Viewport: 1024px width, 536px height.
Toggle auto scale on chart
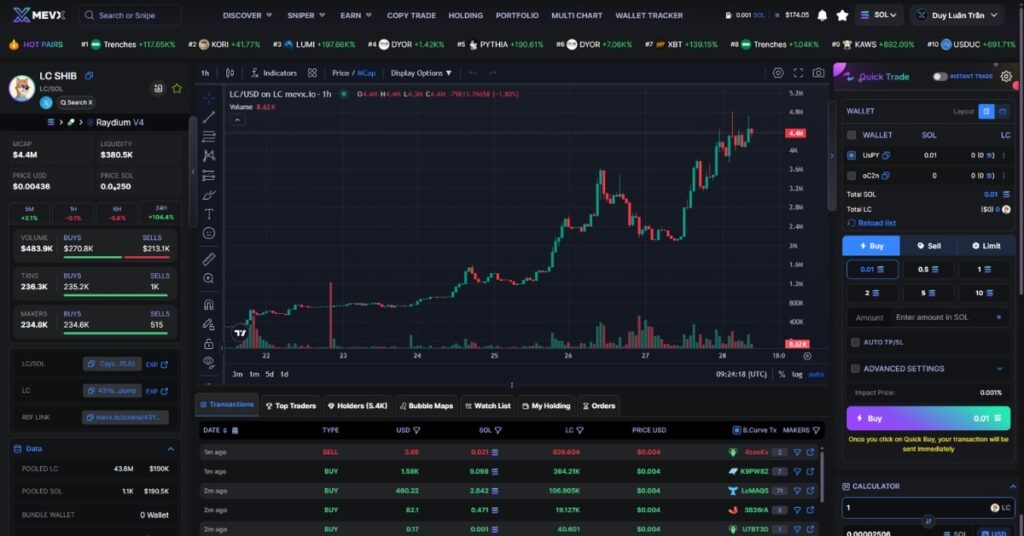coord(816,375)
